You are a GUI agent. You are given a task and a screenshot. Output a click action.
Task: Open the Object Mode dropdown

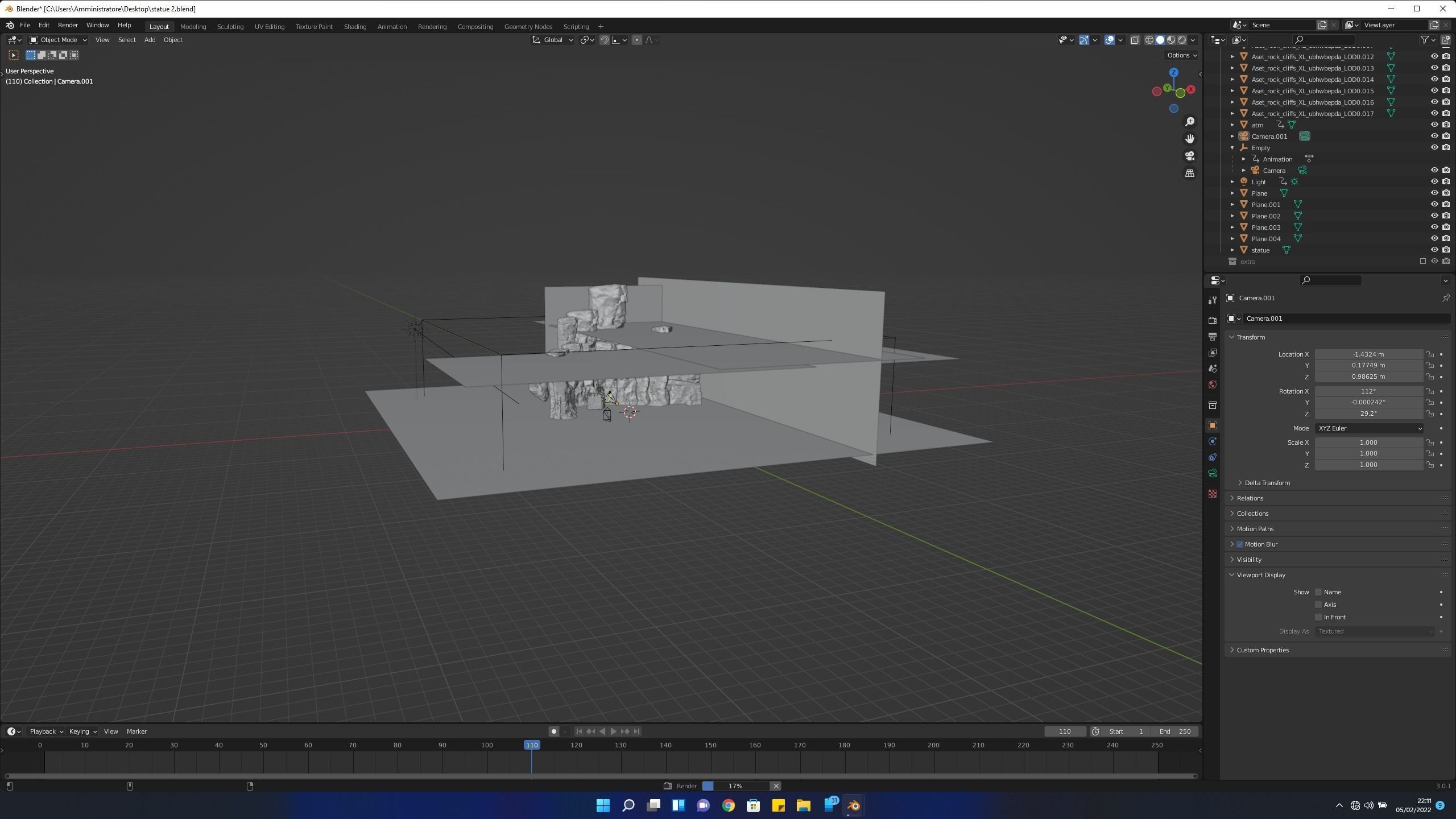click(x=58, y=40)
